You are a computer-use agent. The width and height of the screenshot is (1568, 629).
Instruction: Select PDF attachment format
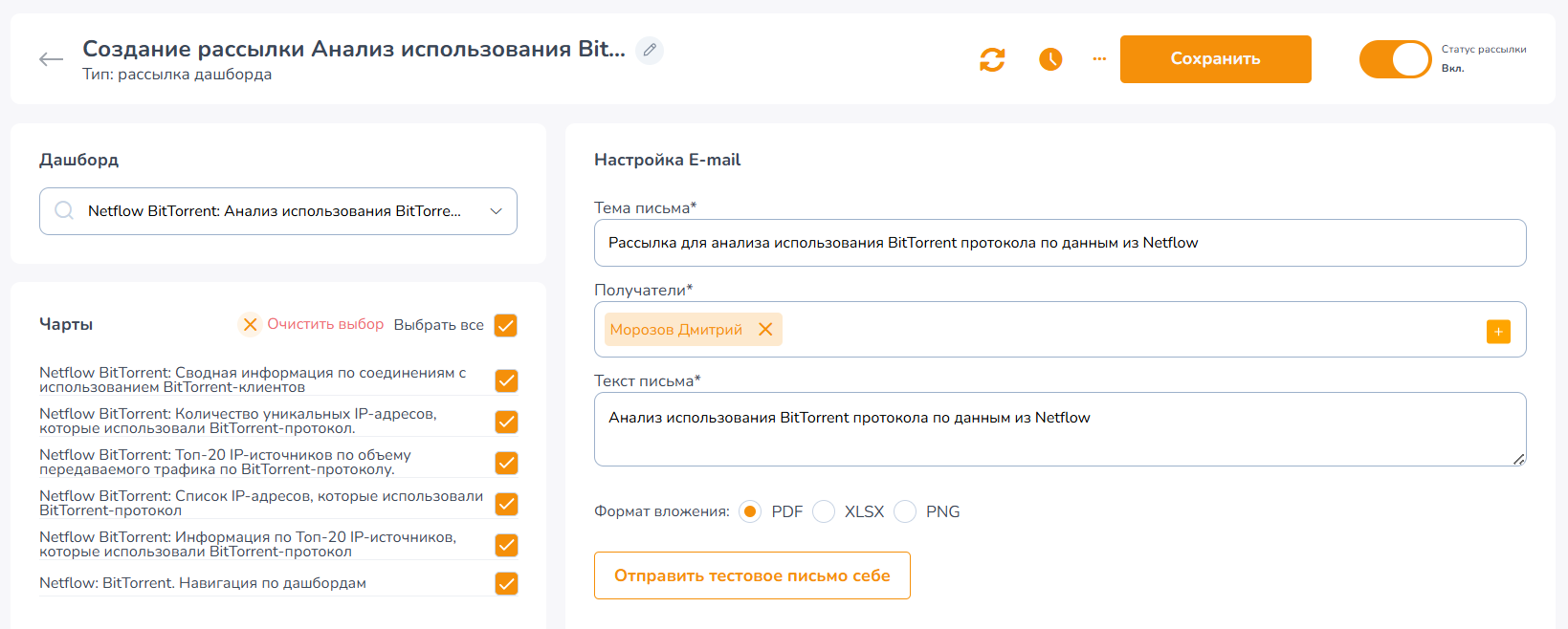tap(750, 511)
